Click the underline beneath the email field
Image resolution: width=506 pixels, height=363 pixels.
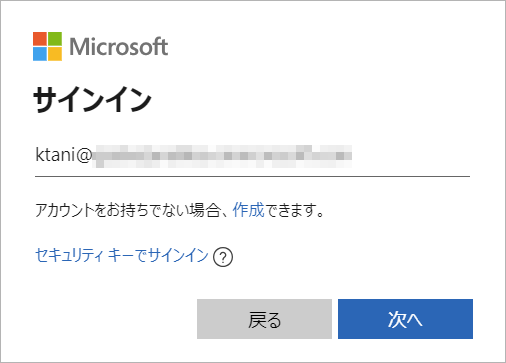click(252, 176)
